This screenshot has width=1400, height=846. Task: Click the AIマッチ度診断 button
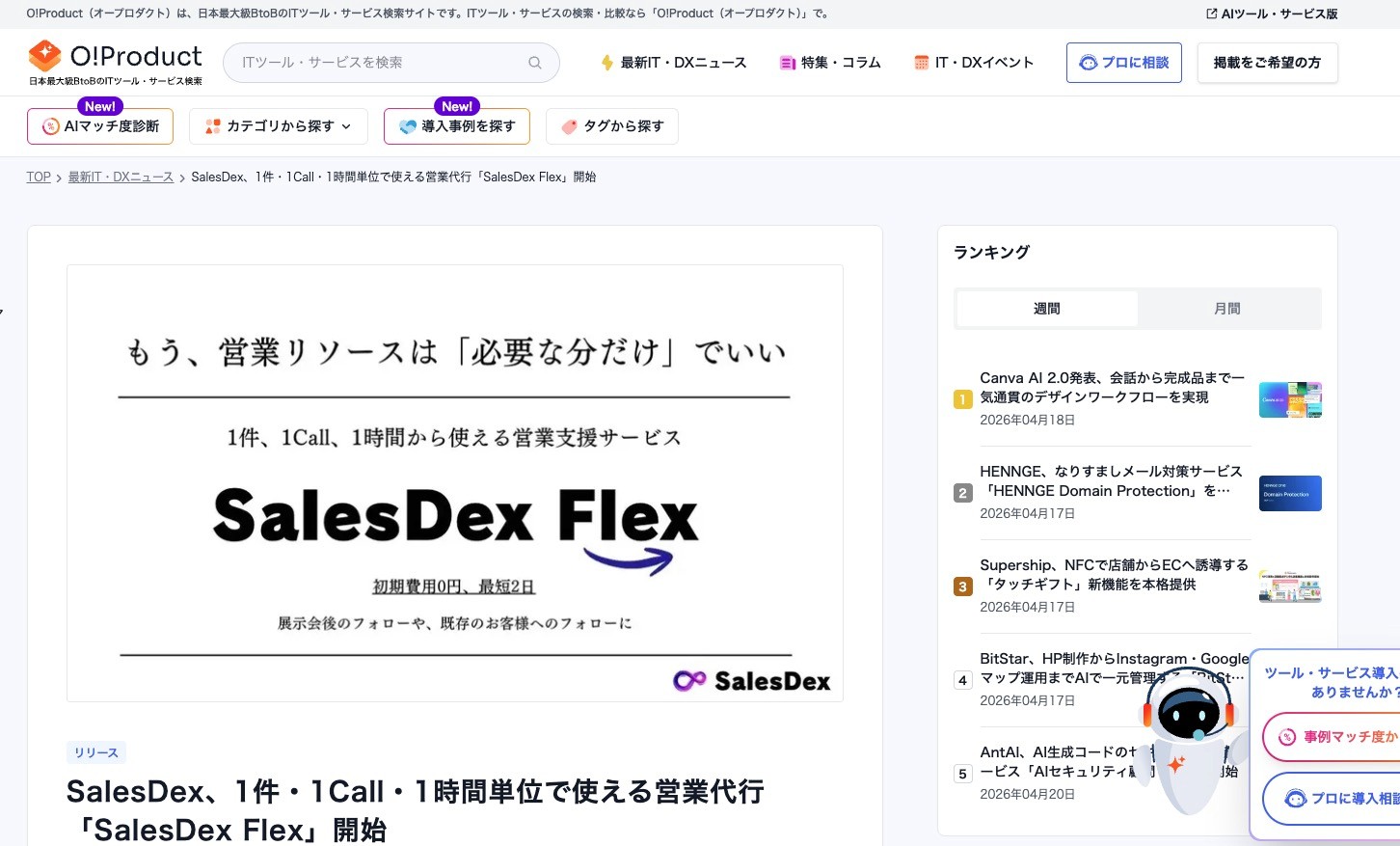tap(100, 126)
